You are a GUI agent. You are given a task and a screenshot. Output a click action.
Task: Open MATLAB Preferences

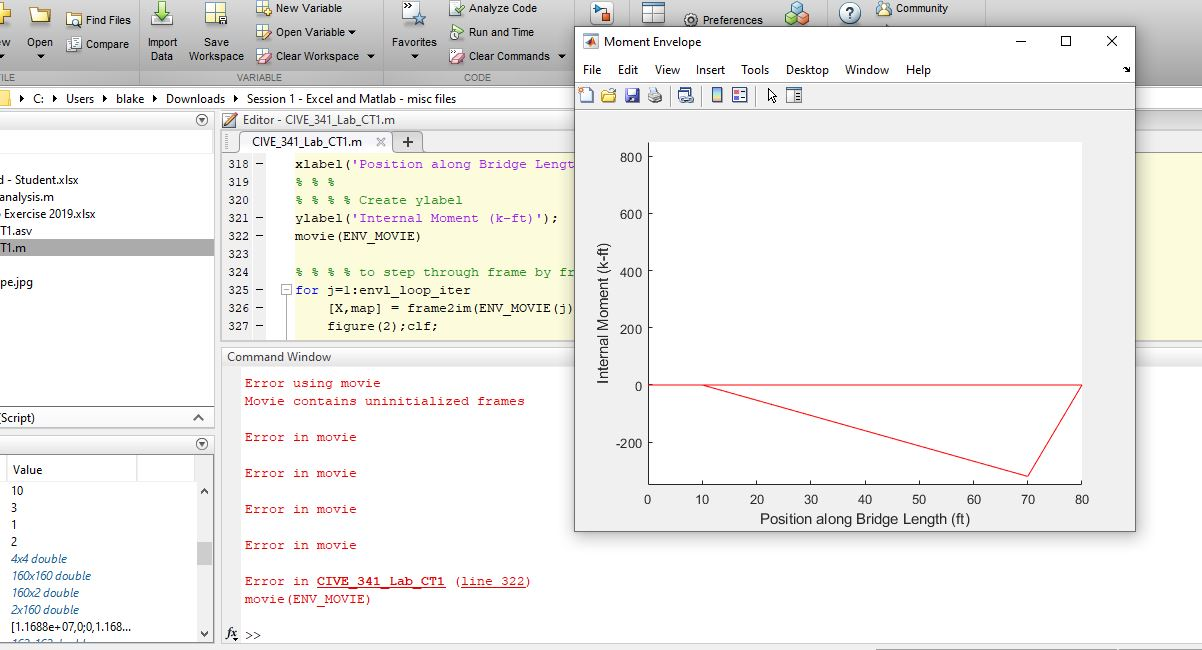[x=723, y=19]
